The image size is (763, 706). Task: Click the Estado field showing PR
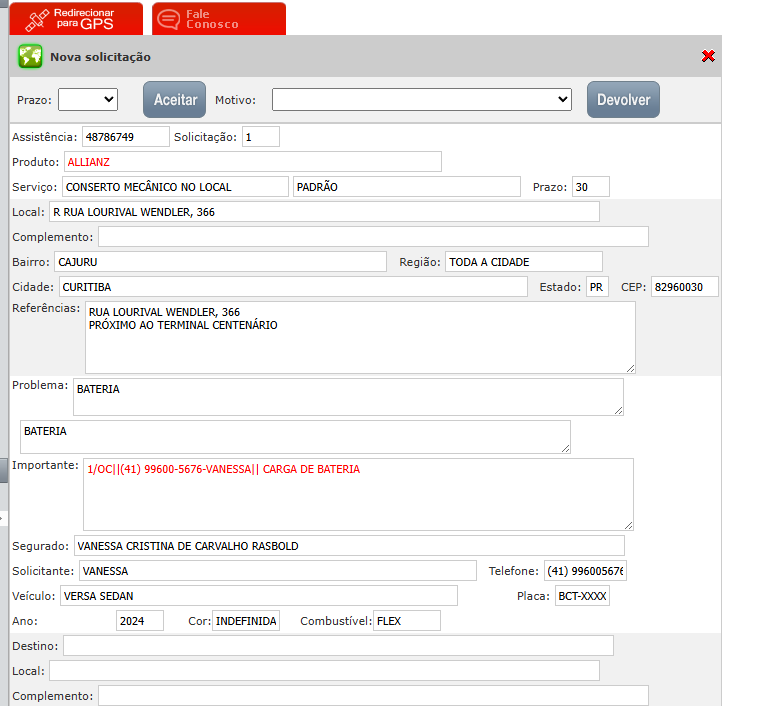[x=597, y=287]
